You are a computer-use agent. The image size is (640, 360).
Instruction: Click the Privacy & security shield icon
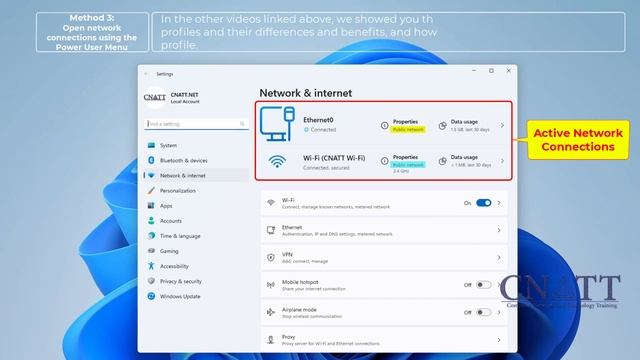coord(151,281)
